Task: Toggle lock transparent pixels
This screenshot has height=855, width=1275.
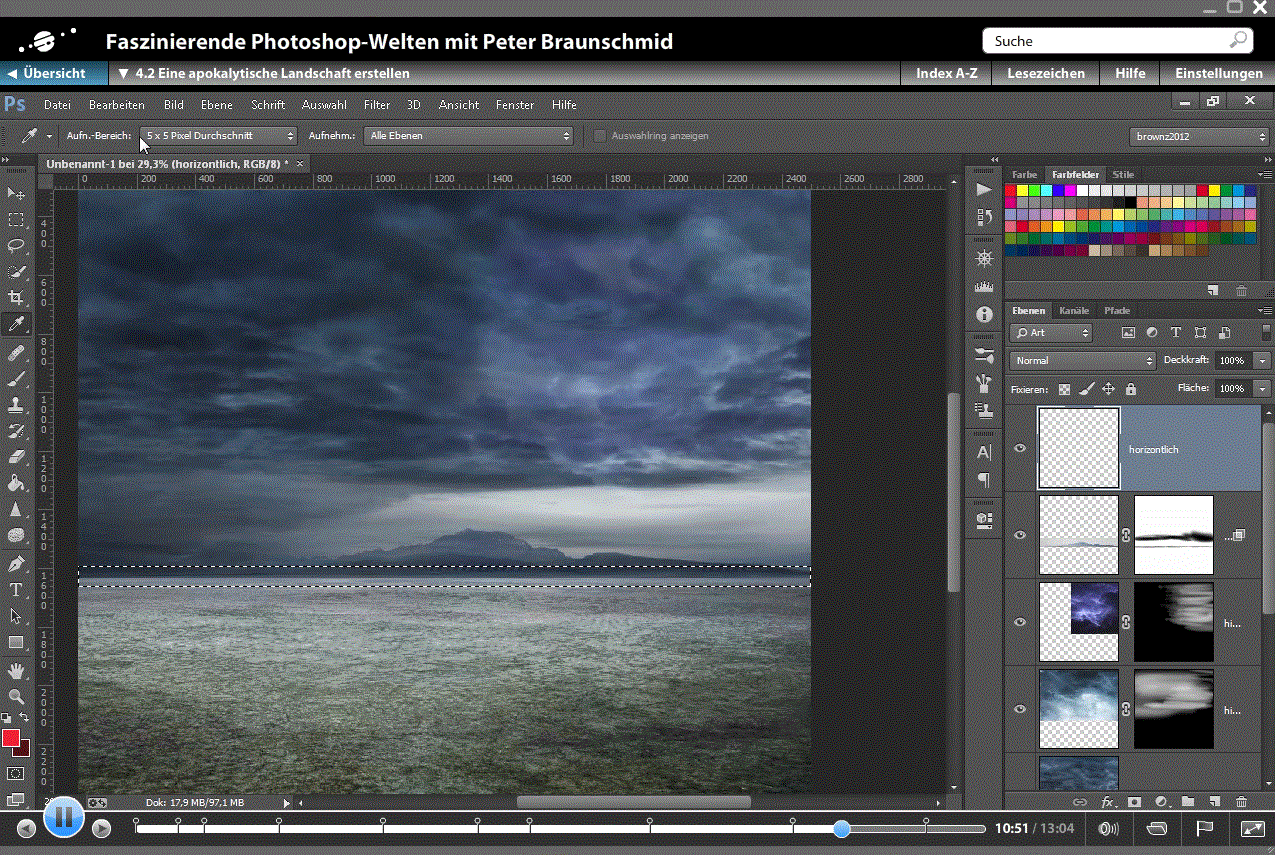Action: [x=1064, y=388]
